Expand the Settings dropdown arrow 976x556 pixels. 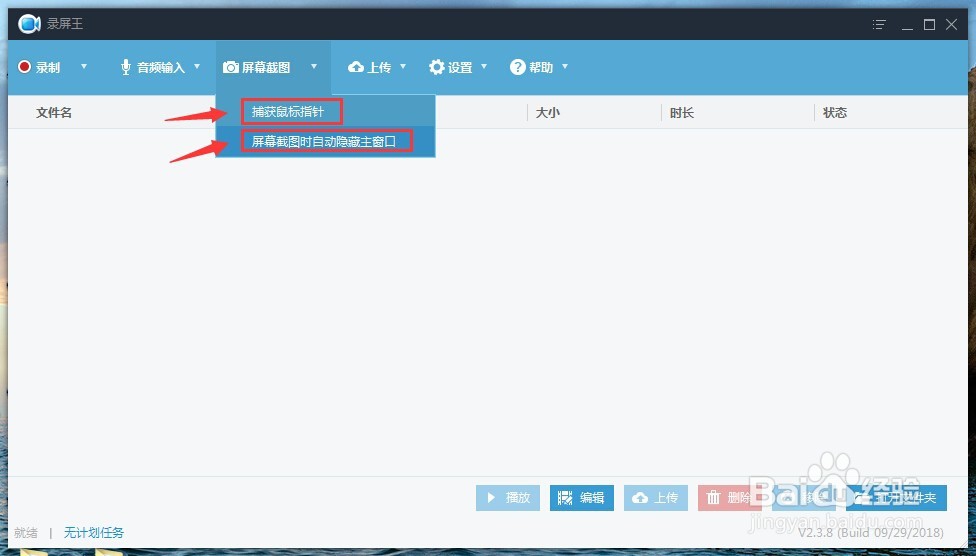point(484,66)
